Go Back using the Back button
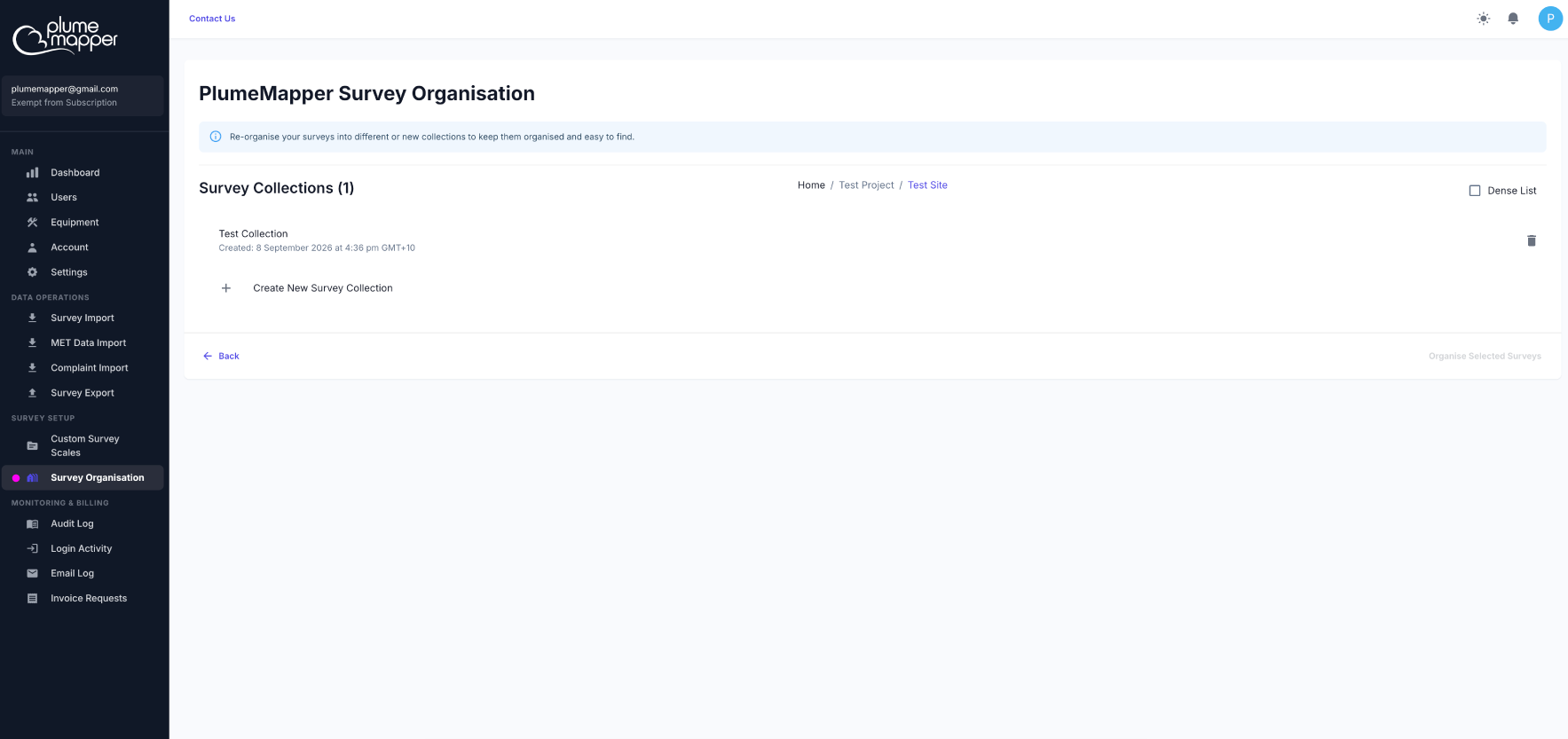This screenshot has height=739, width=1568. [221, 356]
